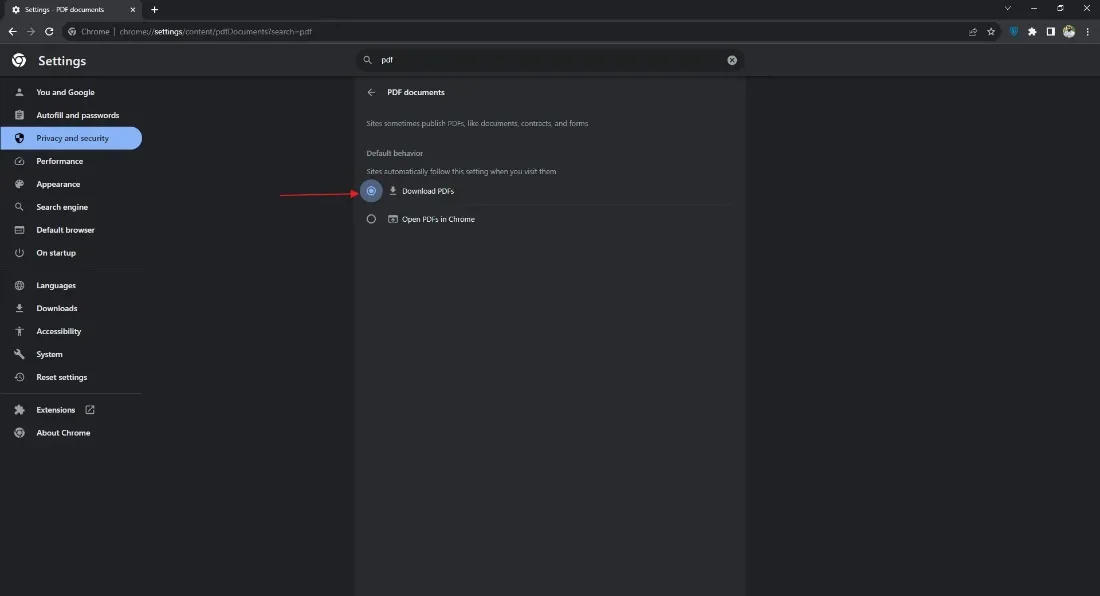The height and width of the screenshot is (596, 1100).
Task: Open the browser tab dropdown chevron
Action: click(1007, 8)
